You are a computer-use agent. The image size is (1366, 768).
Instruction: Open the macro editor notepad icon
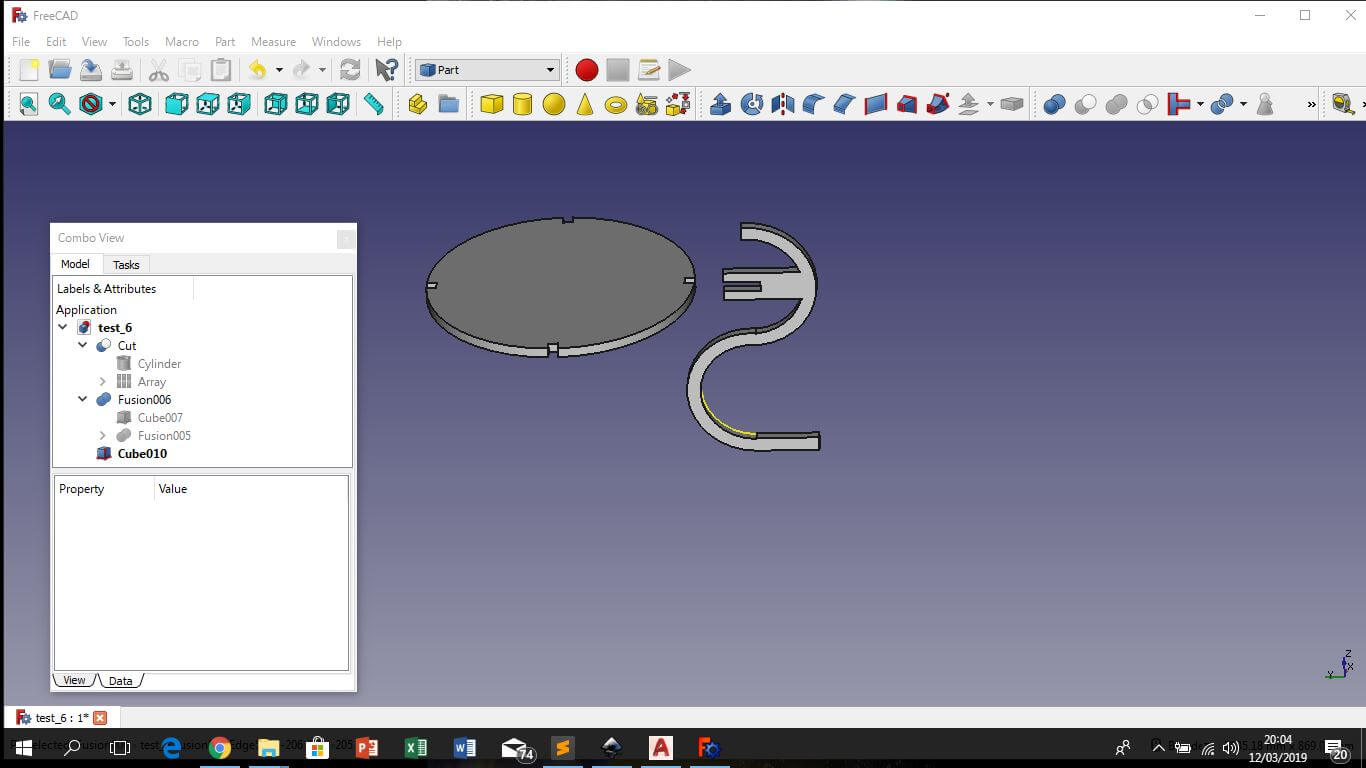pos(649,70)
